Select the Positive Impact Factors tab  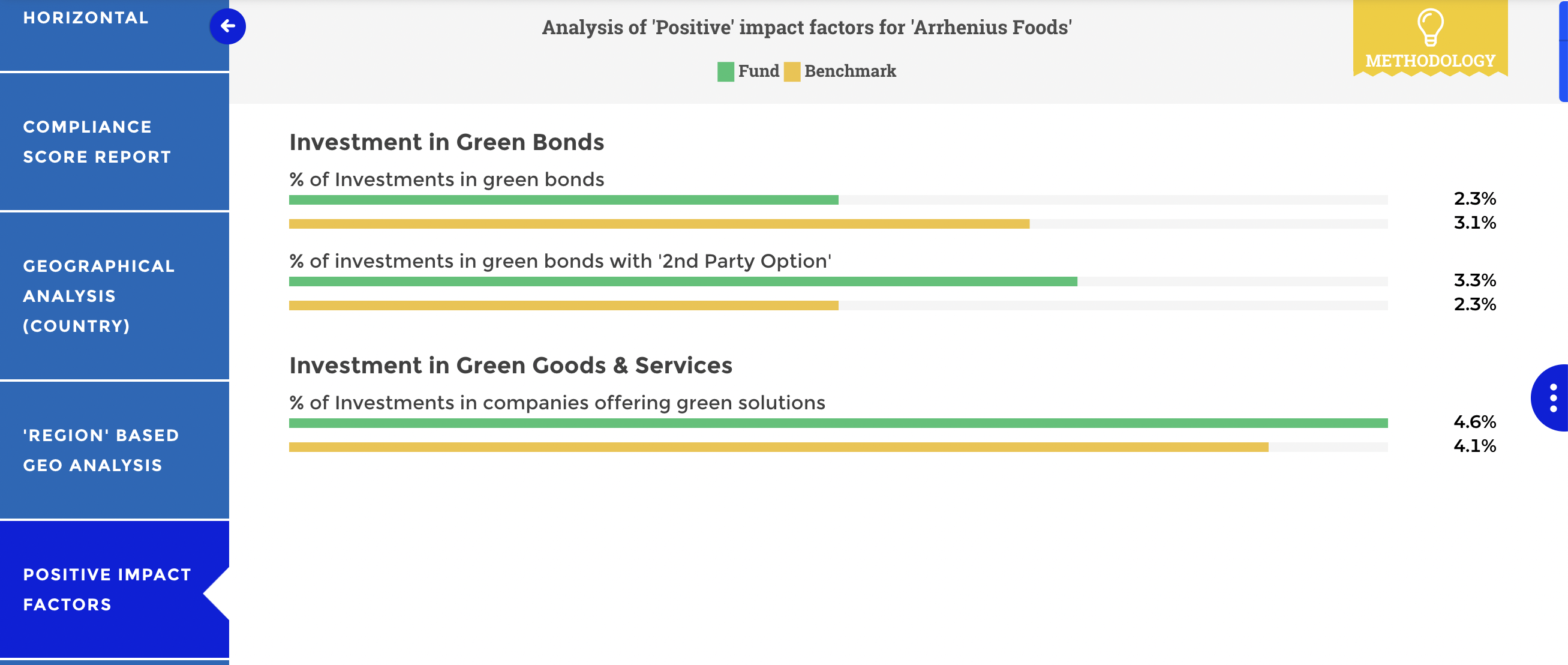click(x=107, y=589)
